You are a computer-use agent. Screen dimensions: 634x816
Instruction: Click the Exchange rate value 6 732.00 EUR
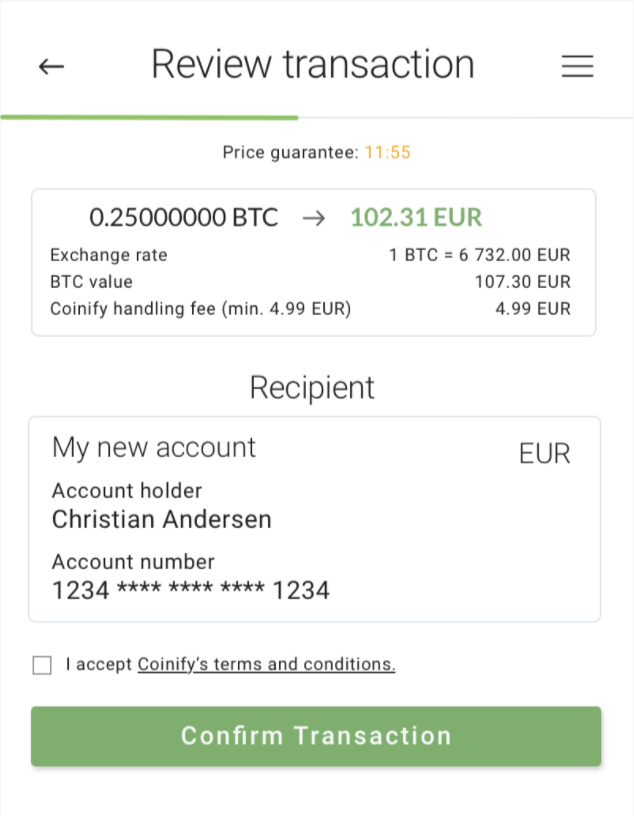coord(514,255)
